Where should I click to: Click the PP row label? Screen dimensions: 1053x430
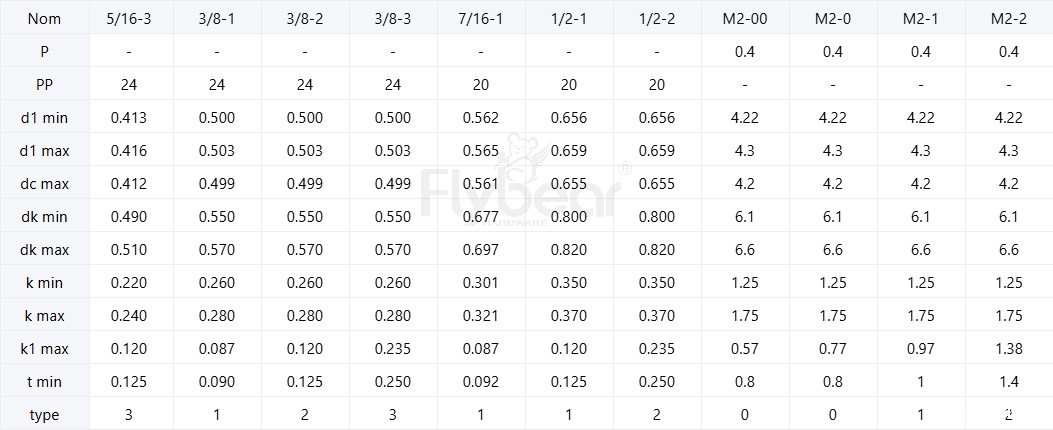pos(44,85)
